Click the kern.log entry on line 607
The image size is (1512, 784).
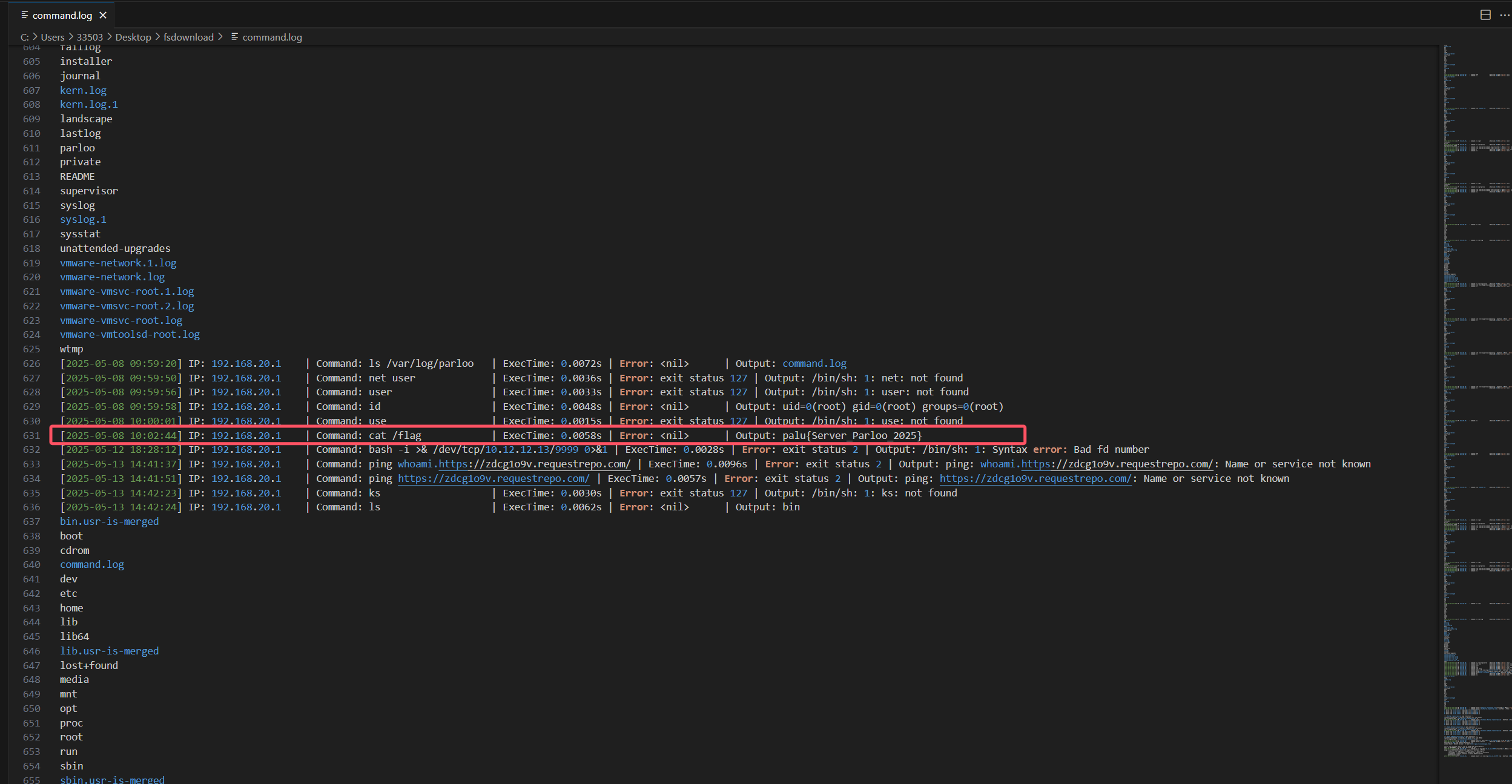(x=83, y=90)
